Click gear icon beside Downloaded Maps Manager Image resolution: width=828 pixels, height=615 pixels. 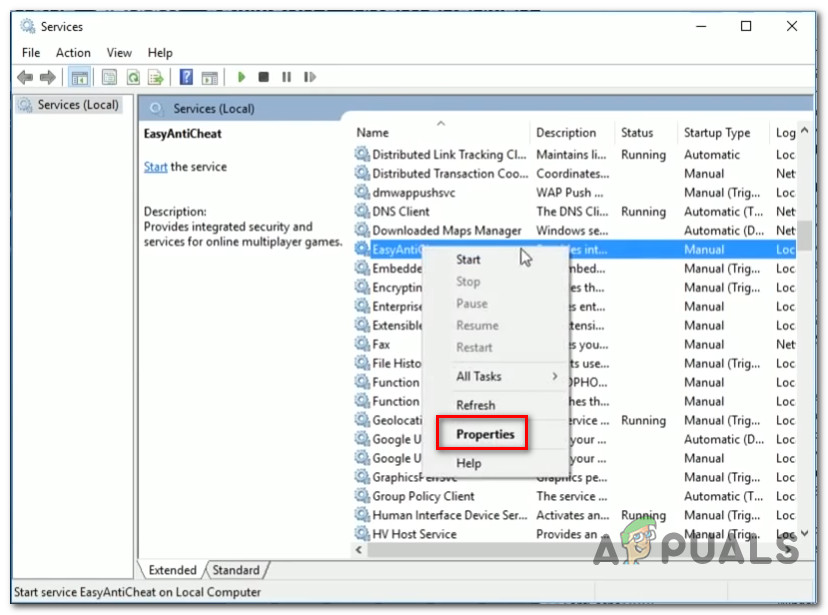tap(362, 230)
